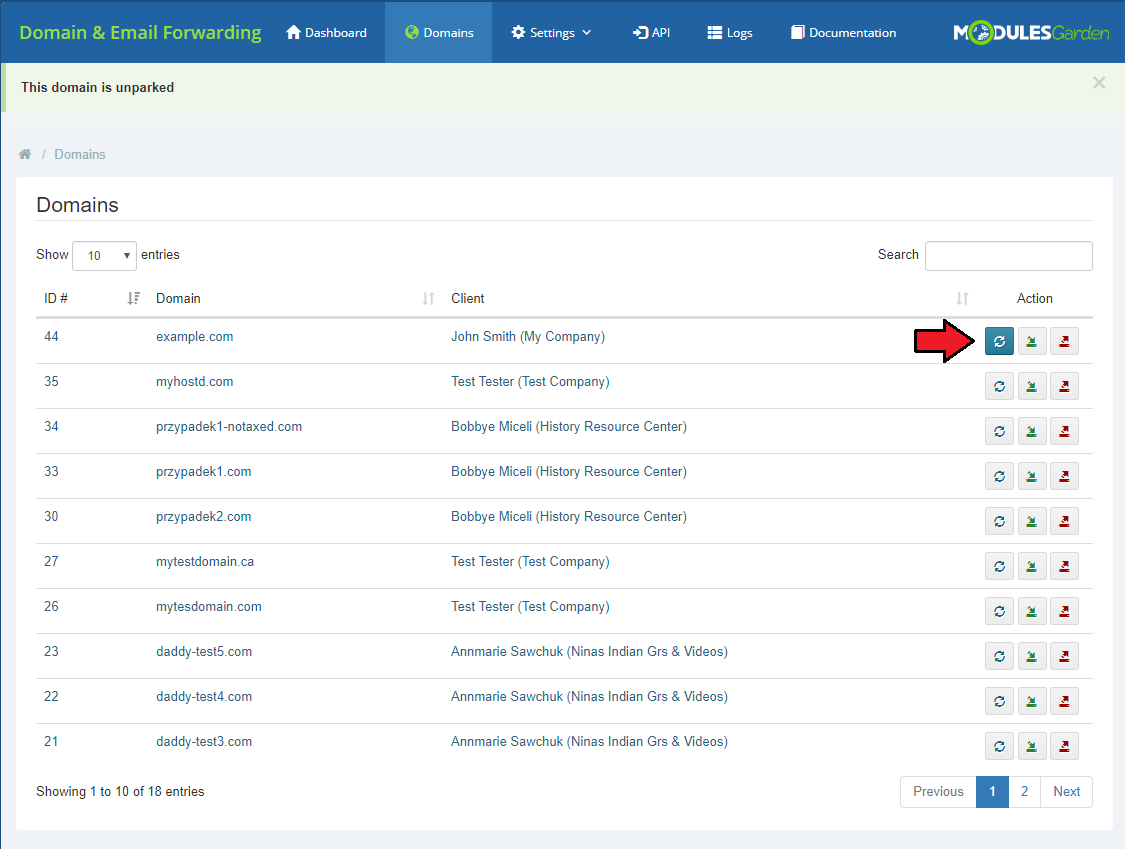Open the Logs nav item
Screen dimensions: 1125x849
tap(730, 32)
